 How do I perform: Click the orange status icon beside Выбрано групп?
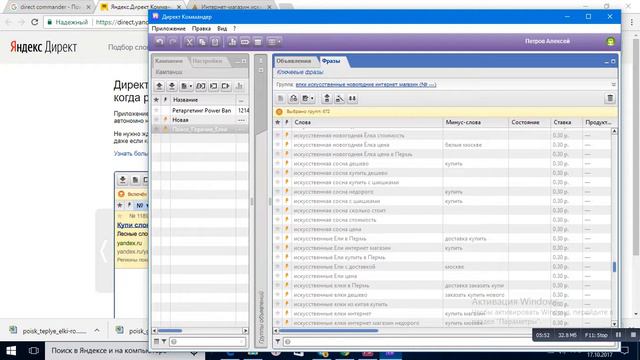(x=279, y=111)
